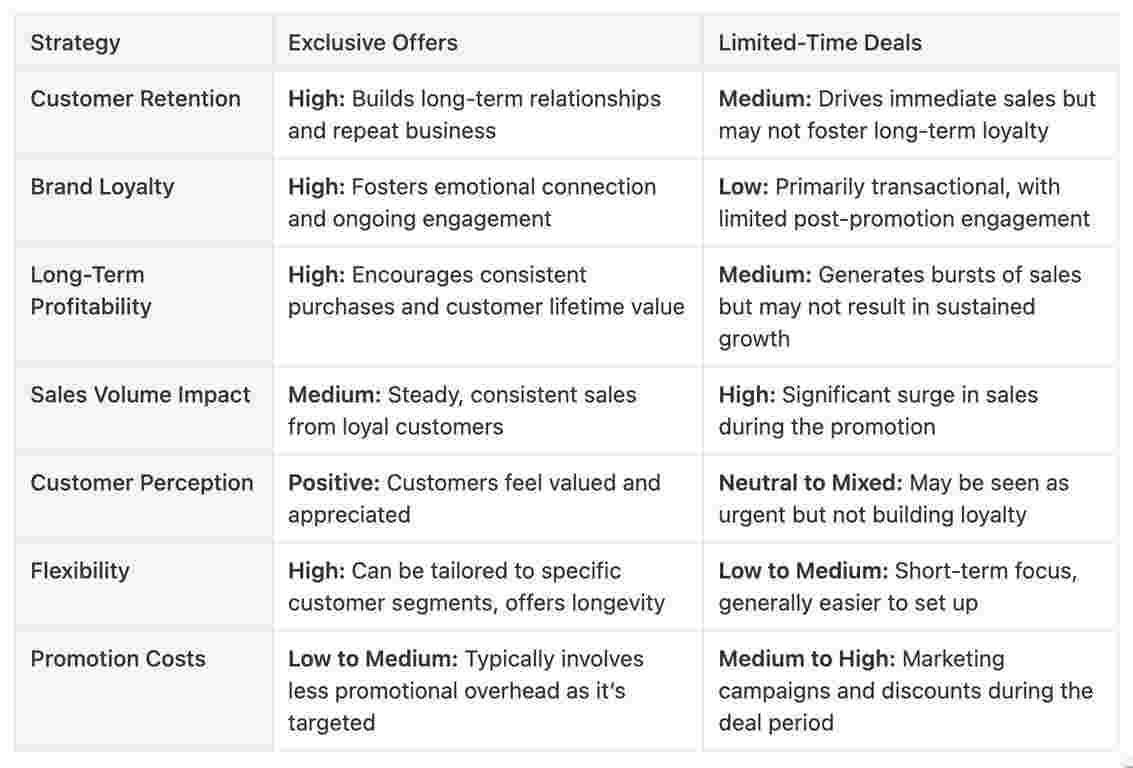Click the Exclusive Offers column header
This screenshot has height=768, width=1133.
click(x=372, y=43)
